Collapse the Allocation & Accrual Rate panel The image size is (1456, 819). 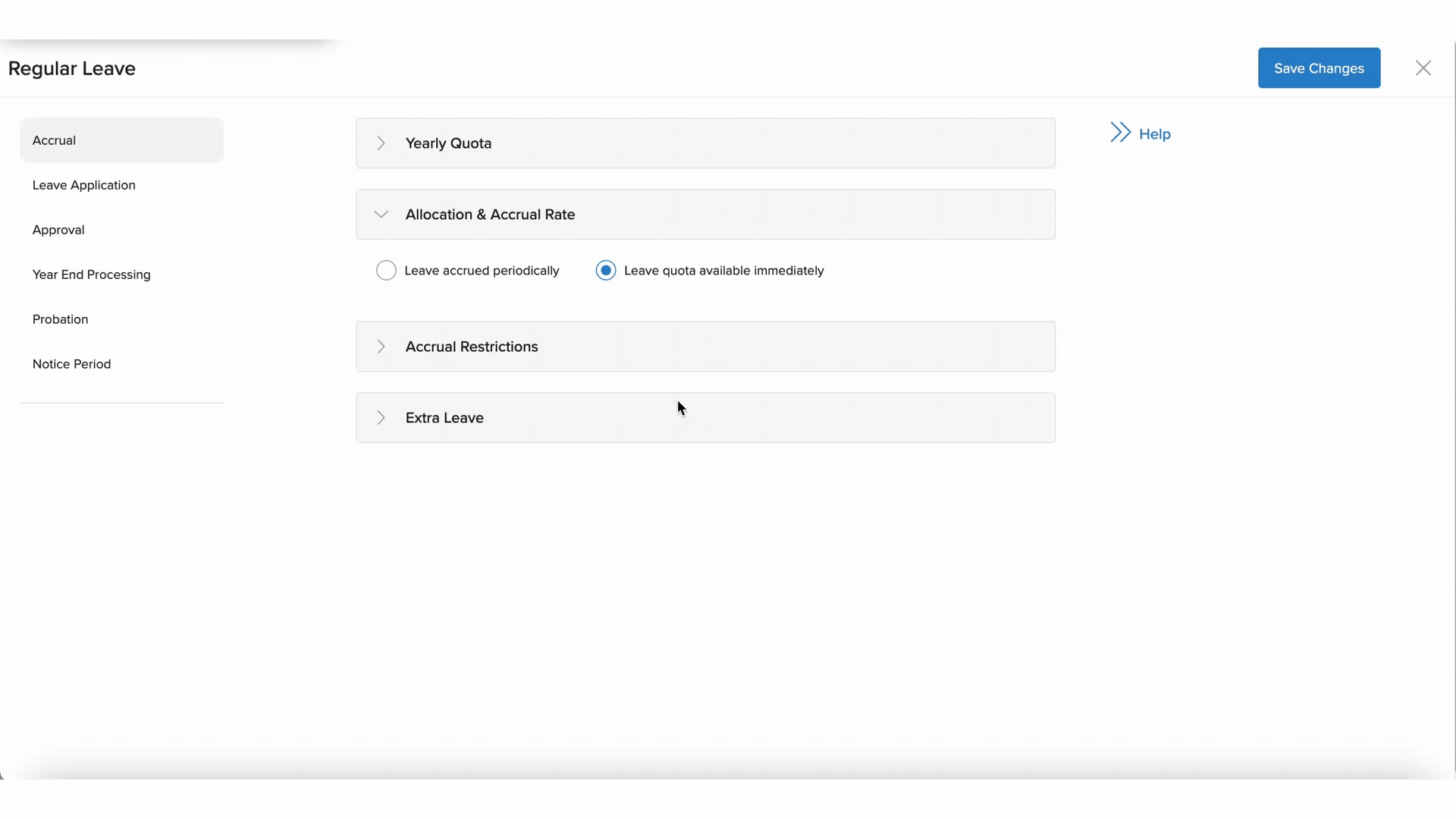[381, 214]
